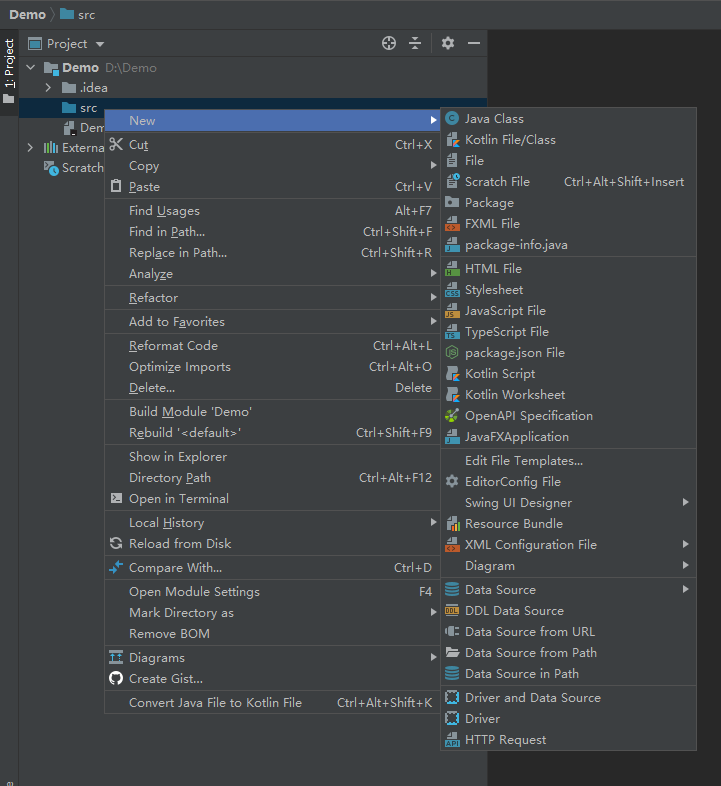Open Project panel settings gear

[x=448, y=44]
